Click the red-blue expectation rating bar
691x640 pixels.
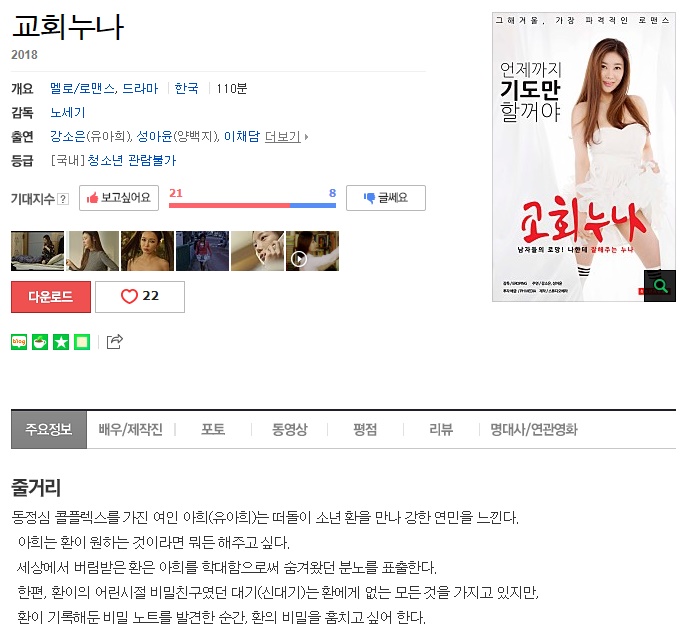pos(253,205)
